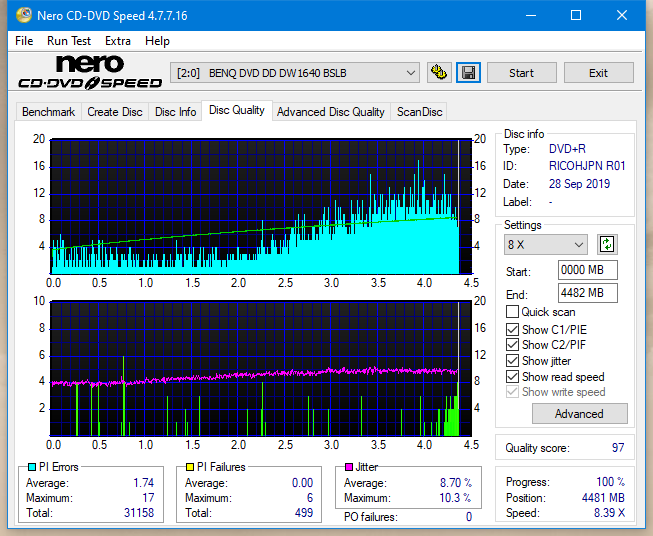The image size is (653, 536).
Task: Click PI Failures total 499
Action: pos(304,513)
